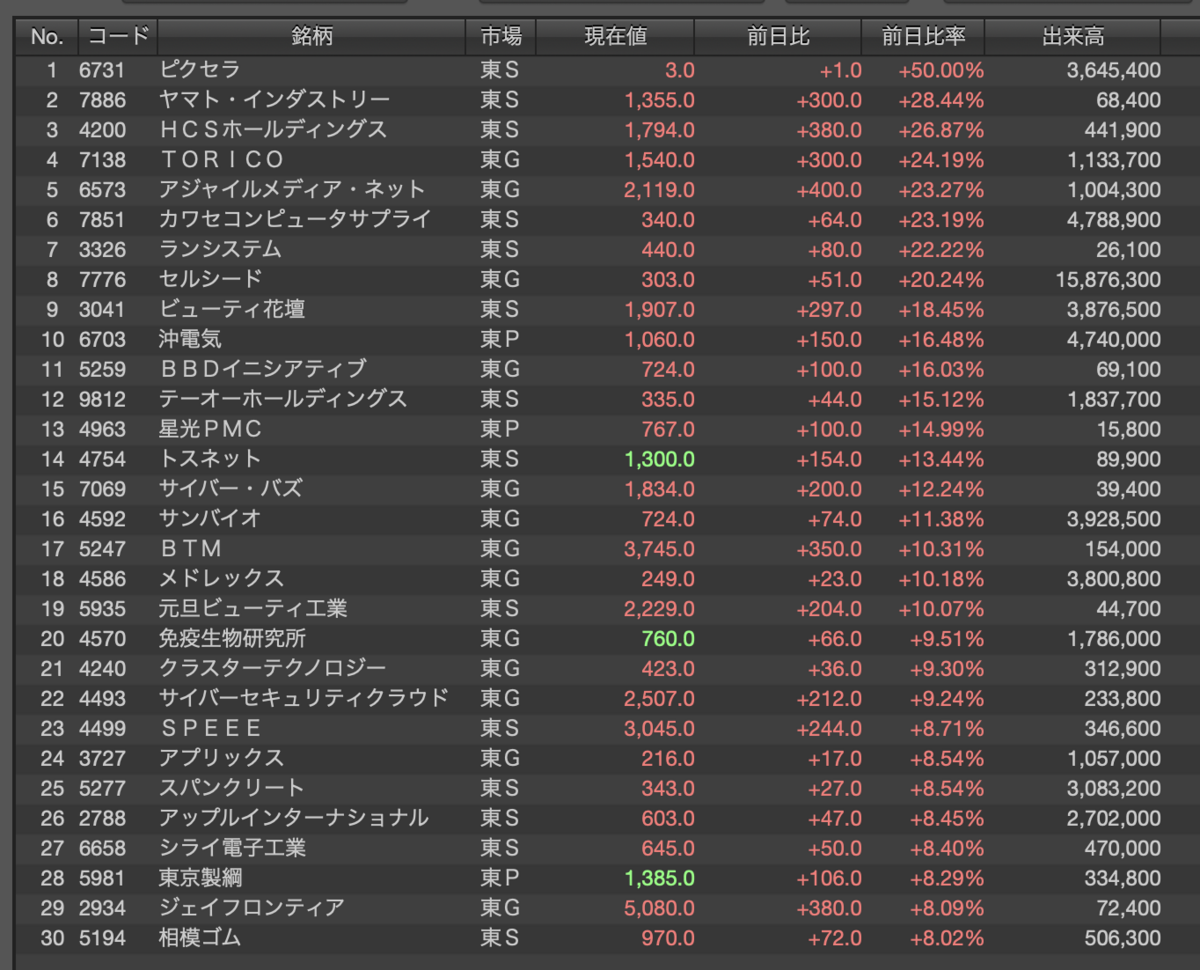Sort by the 現在値 column header
The width and height of the screenshot is (1200, 970).
616,37
